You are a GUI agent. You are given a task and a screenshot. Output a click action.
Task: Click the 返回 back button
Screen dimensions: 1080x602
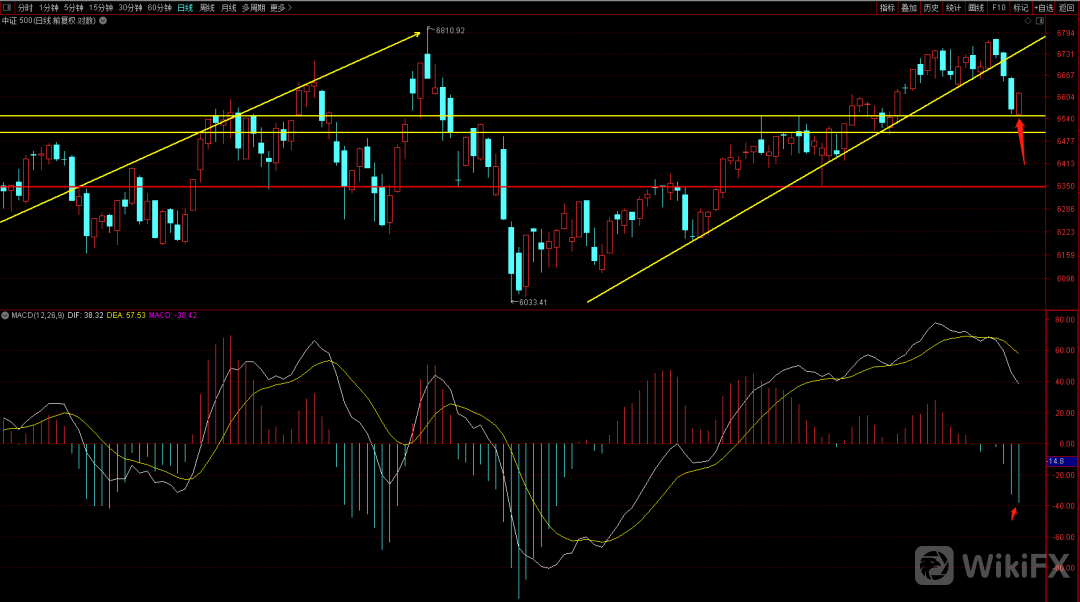click(1067, 7)
